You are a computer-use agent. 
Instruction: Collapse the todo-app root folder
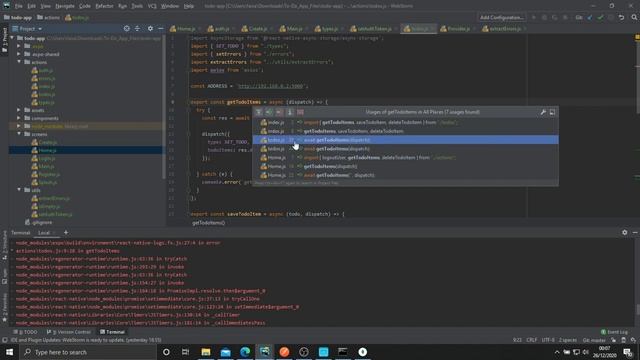(12, 38)
